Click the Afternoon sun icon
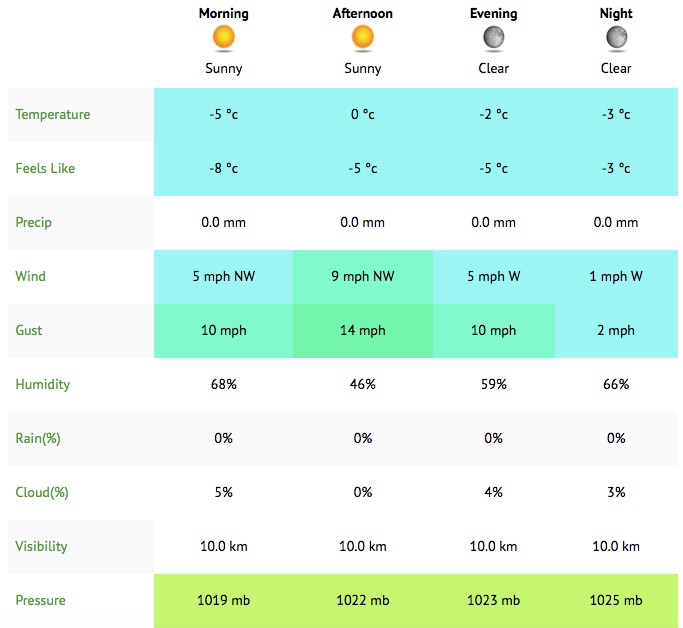Viewport: 683px width, 628px height. click(x=362, y=38)
